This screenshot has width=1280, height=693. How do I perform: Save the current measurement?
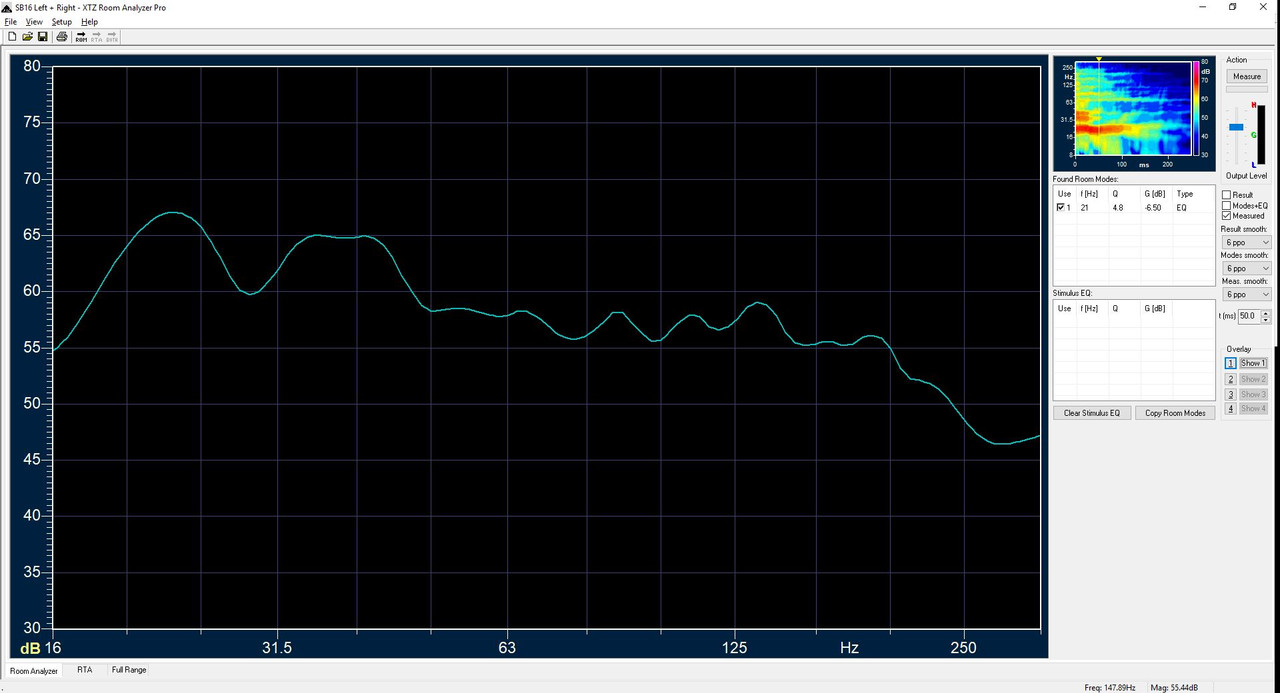tap(42, 37)
